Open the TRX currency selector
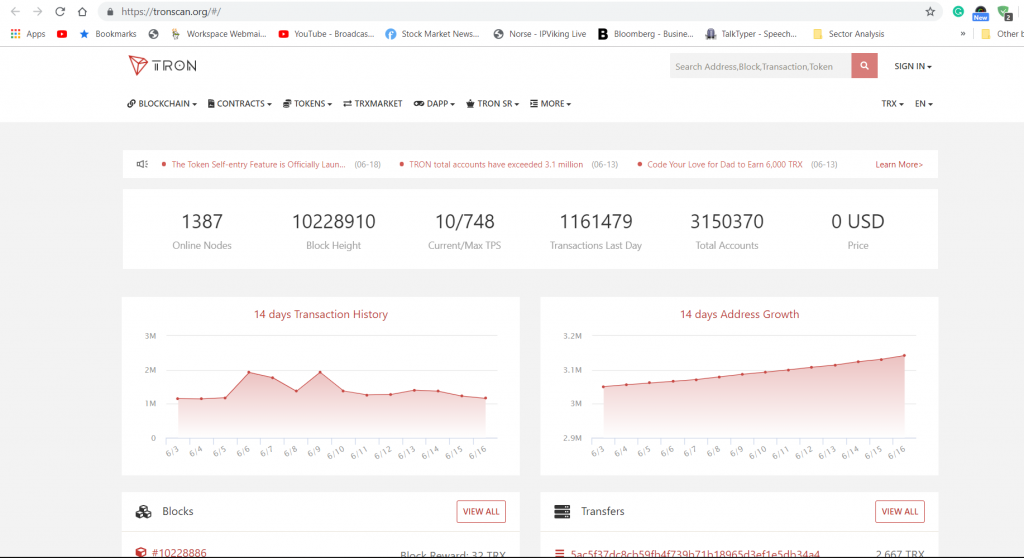Screen dimensions: 1024x558 pos(892,104)
